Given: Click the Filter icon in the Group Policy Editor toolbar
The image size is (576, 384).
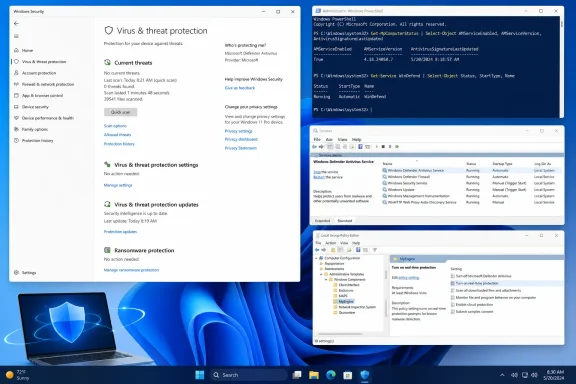Looking at the screenshot, I should pyautogui.click(x=375, y=250).
